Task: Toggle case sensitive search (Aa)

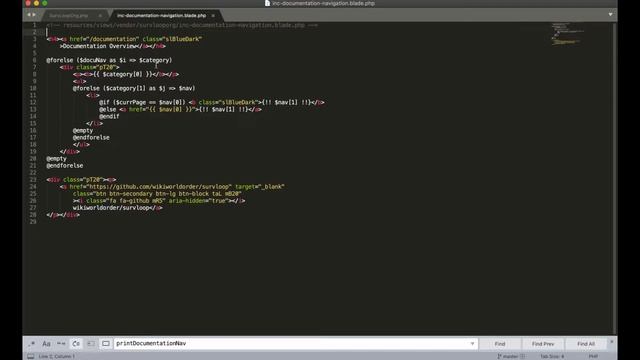Action: click(x=47, y=344)
